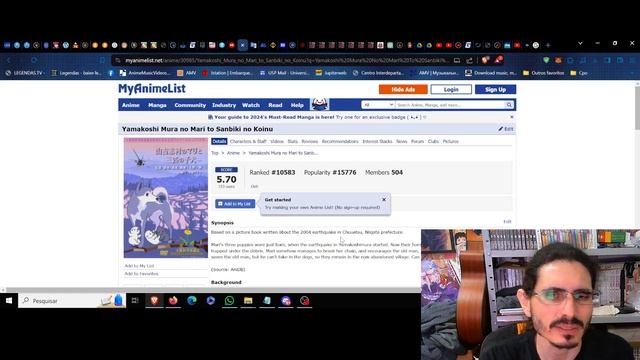Switch to the Forum tab

tap(417, 141)
